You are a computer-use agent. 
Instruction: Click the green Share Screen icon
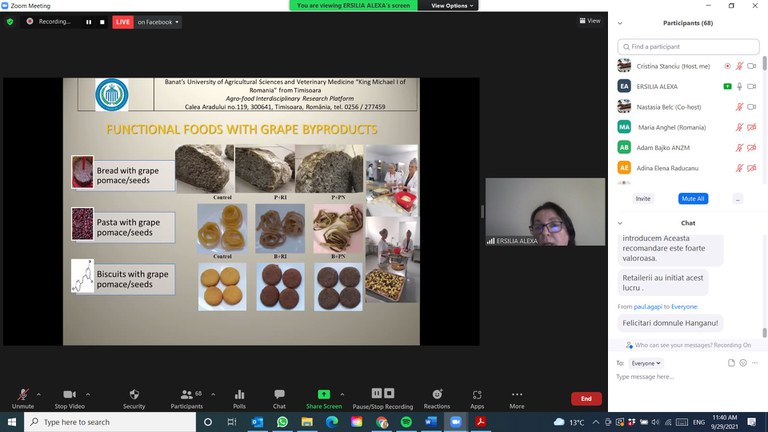pos(323,395)
